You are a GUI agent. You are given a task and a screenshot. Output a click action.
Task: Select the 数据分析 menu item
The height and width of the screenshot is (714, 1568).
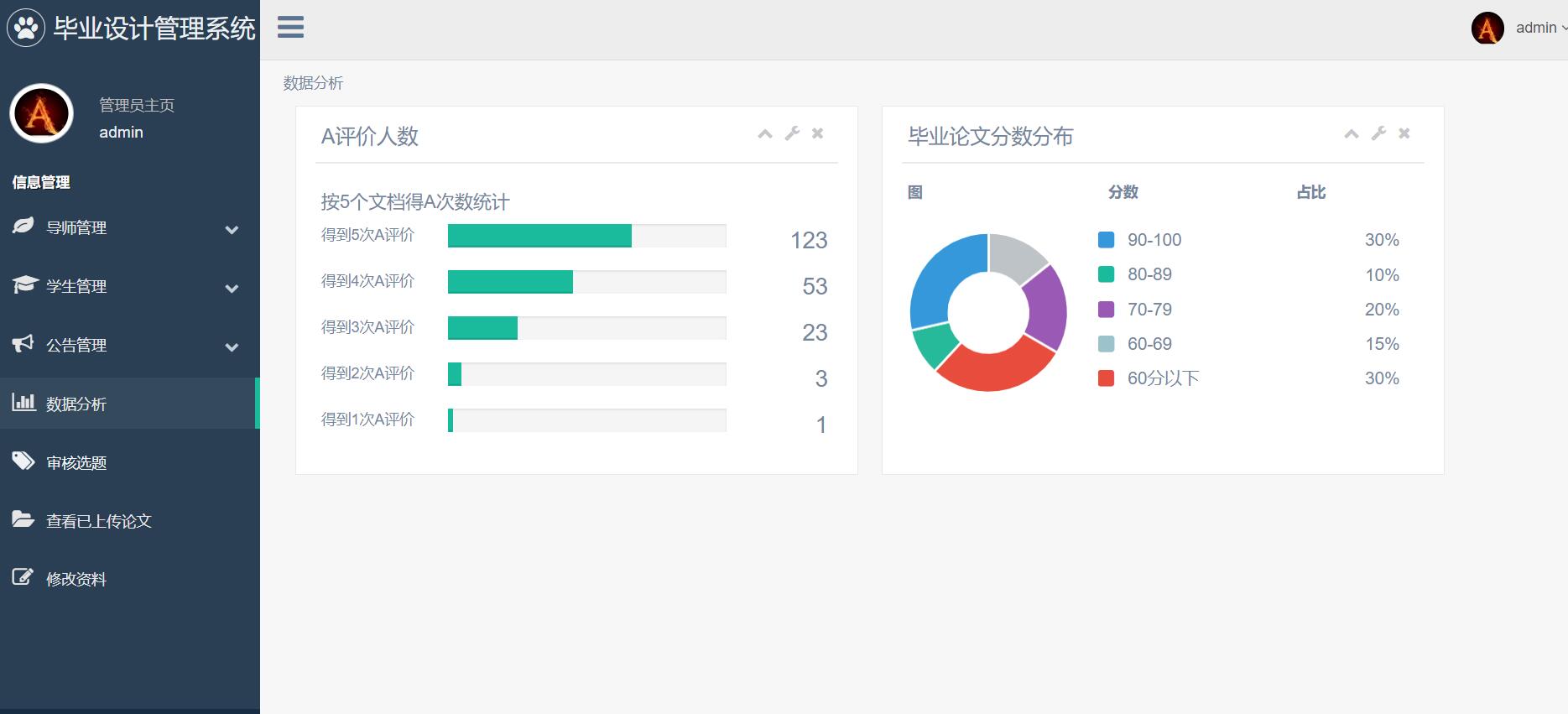tap(130, 404)
